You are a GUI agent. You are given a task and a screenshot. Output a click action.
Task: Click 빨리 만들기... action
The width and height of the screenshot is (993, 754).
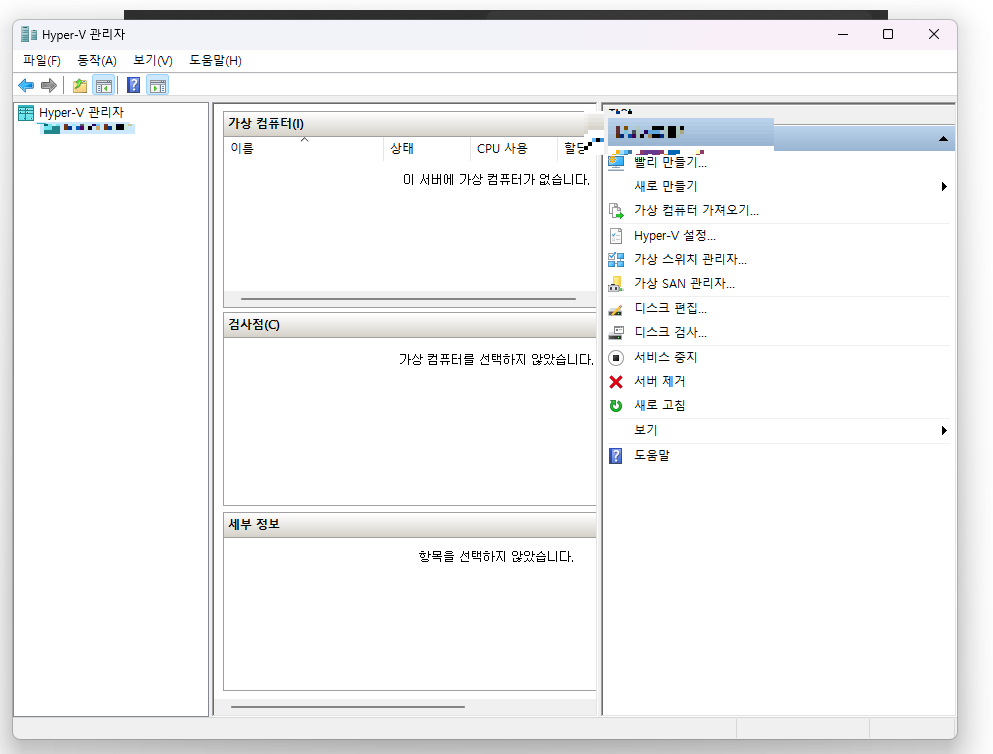pyautogui.click(x=671, y=163)
